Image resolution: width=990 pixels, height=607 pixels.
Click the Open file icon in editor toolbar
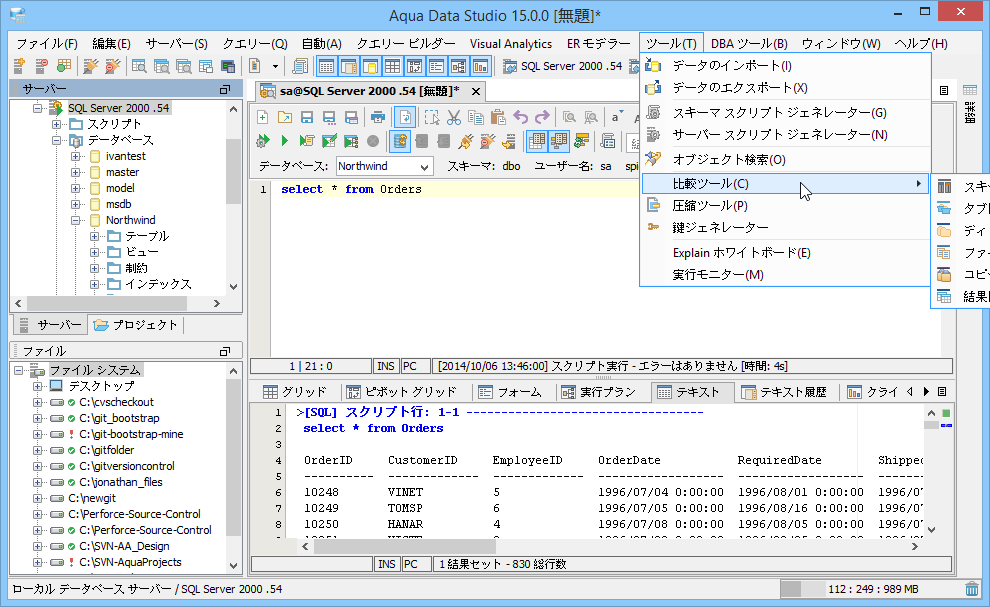[285, 117]
